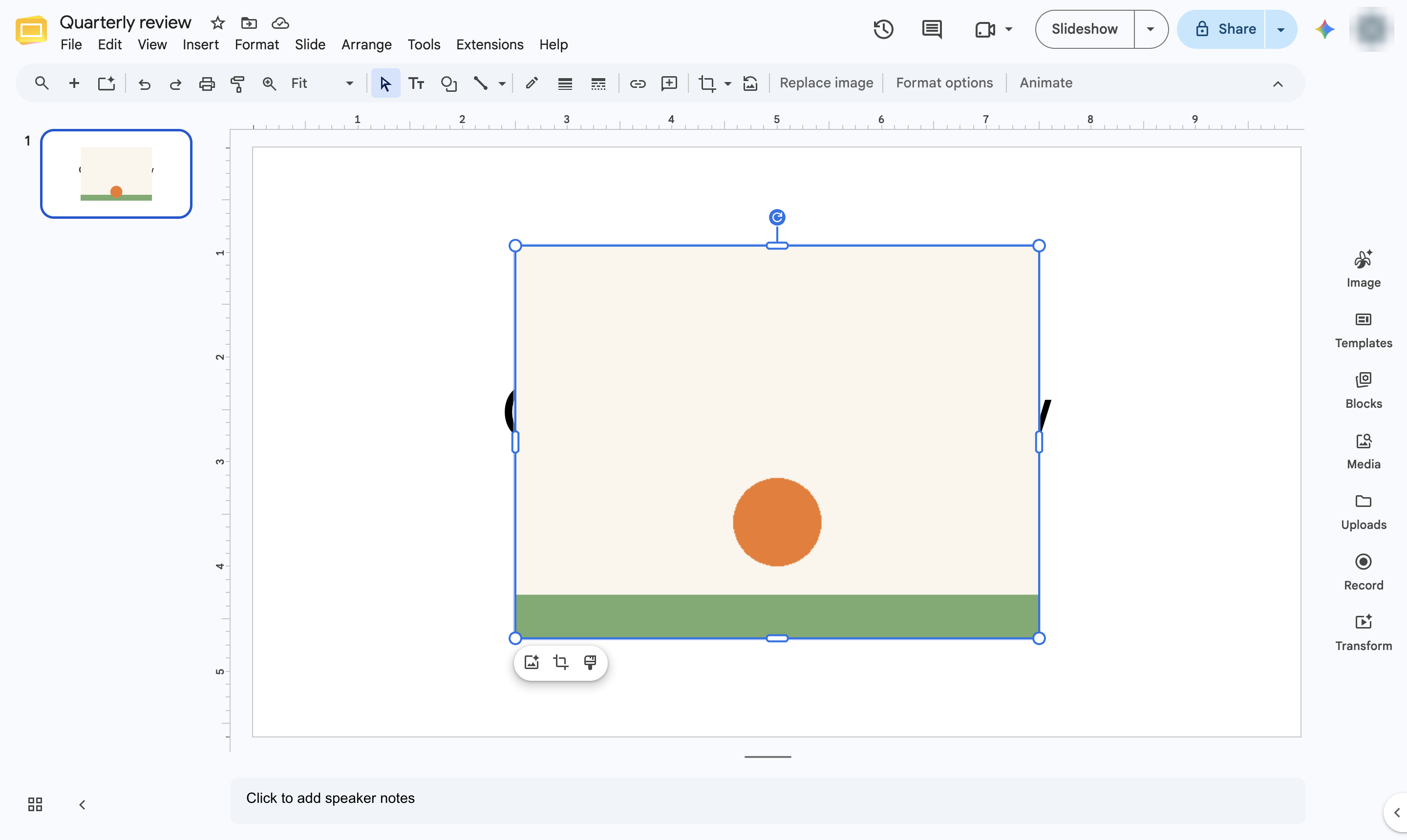Image resolution: width=1407 pixels, height=840 pixels.
Task: Click the Paint format icon
Action: pyautogui.click(x=238, y=83)
